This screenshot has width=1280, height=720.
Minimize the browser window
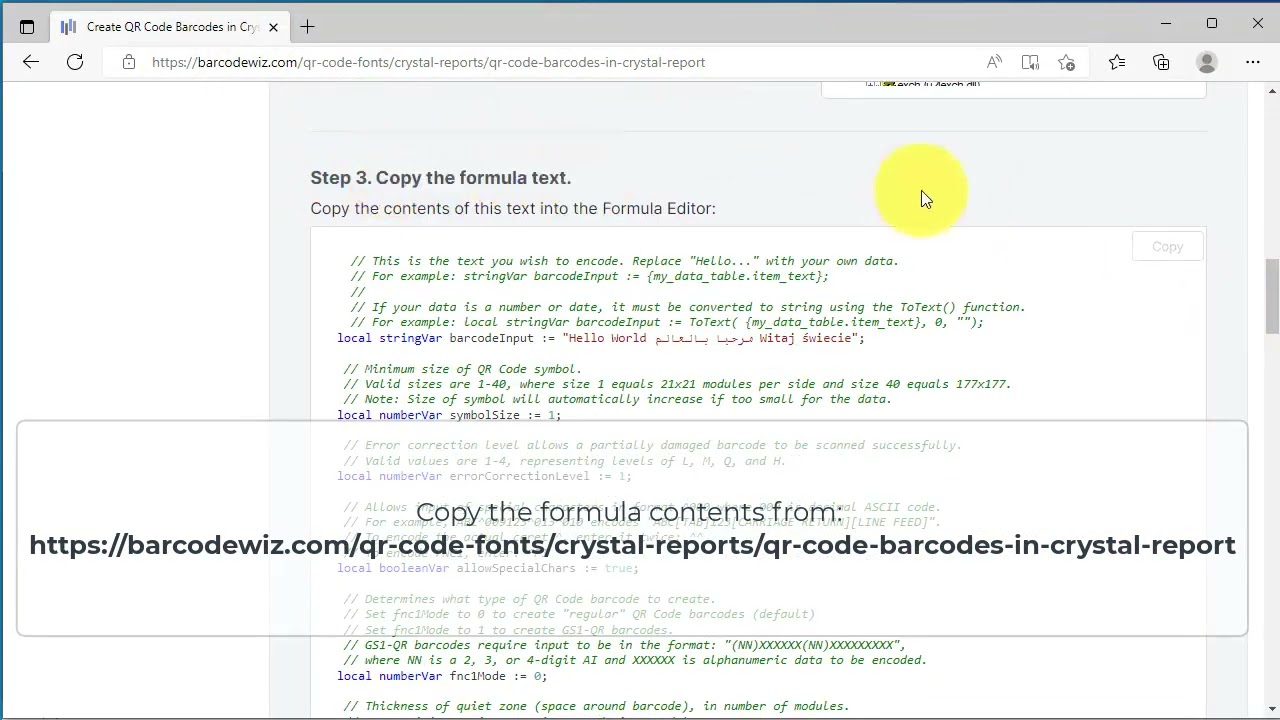(x=1166, y=23)
